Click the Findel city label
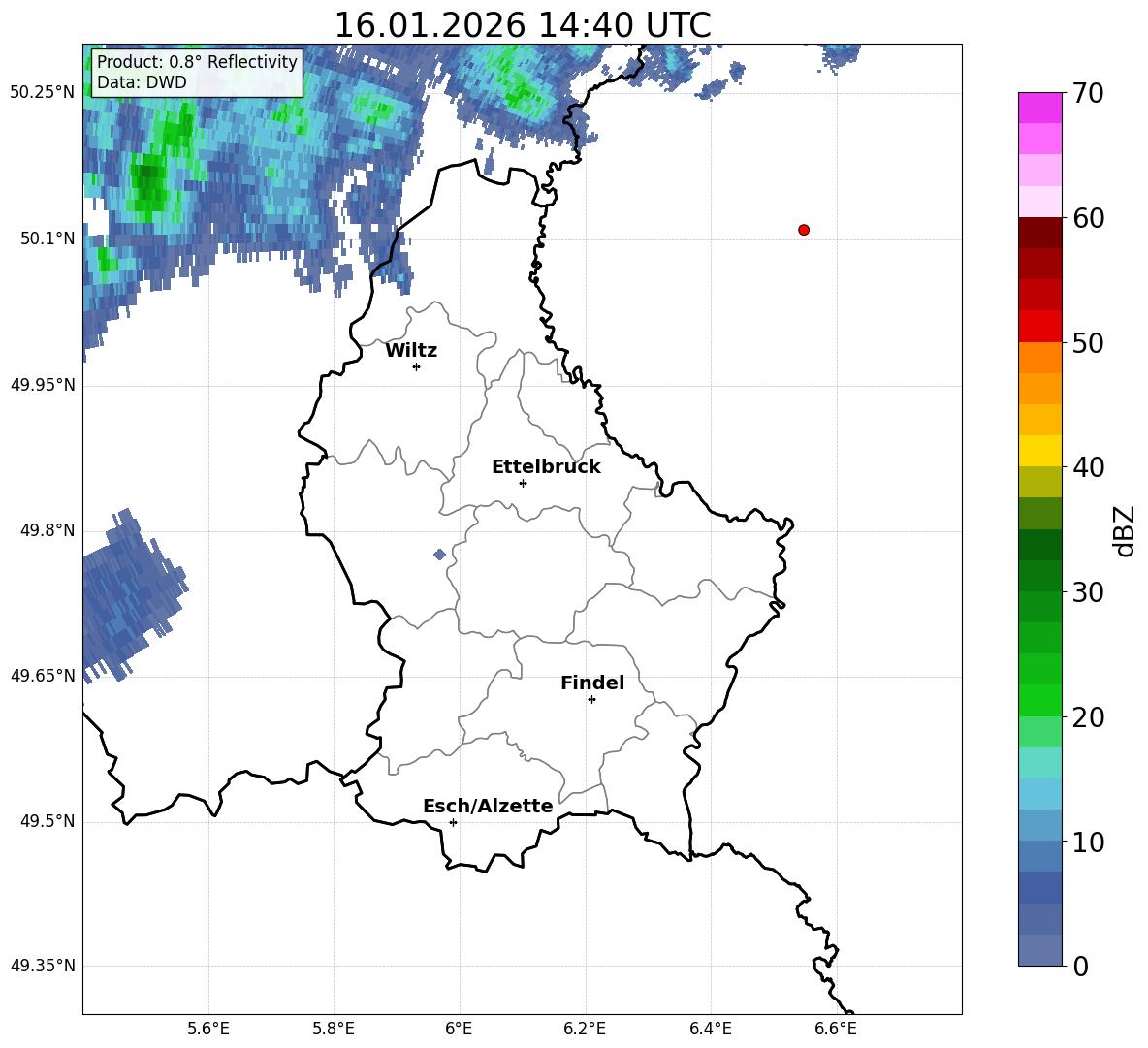The height and width of the screenshot is (1048, 1148). tap(592, 683)
